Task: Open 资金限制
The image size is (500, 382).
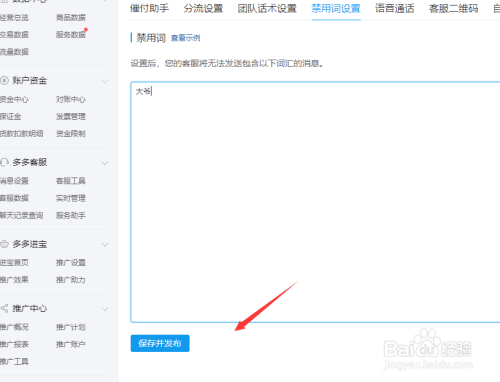Action: coord(71,134)
